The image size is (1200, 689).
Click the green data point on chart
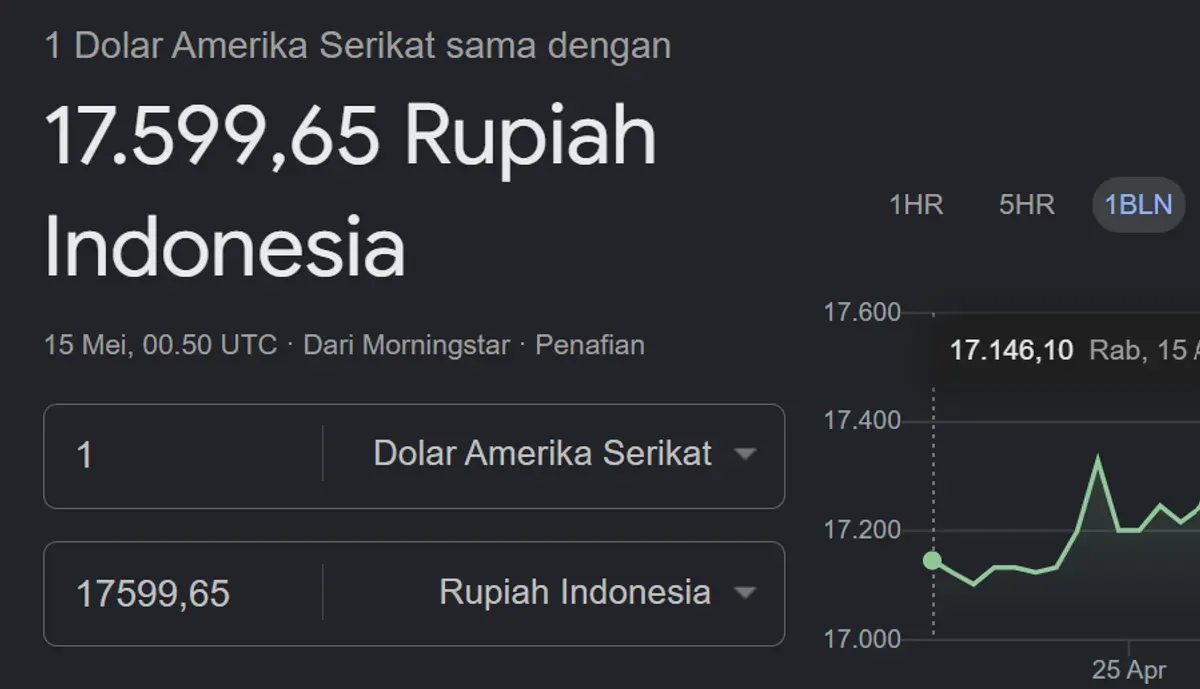(932, 561)
